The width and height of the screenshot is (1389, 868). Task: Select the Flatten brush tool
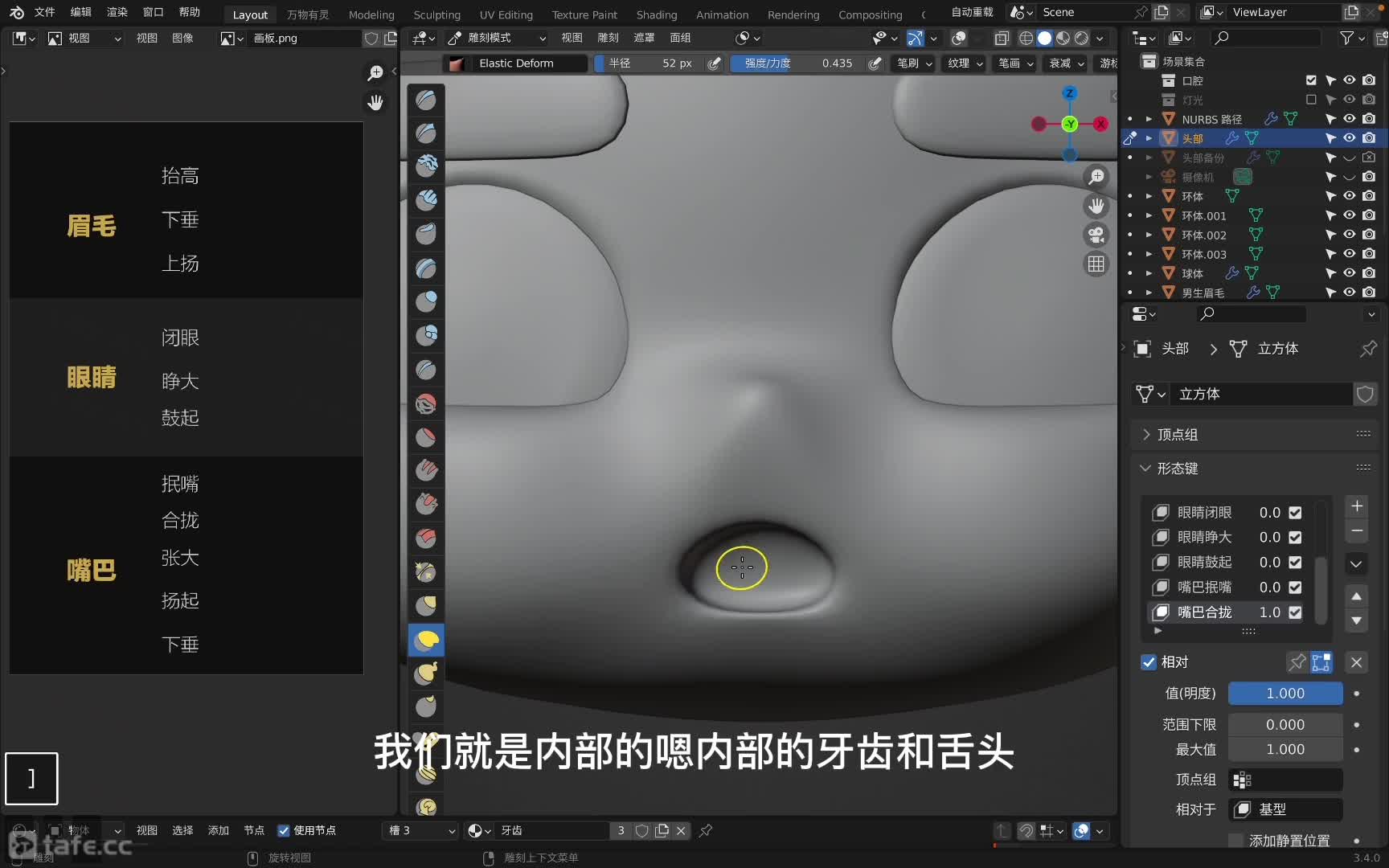pyautogui.click(x=426, y=437)
